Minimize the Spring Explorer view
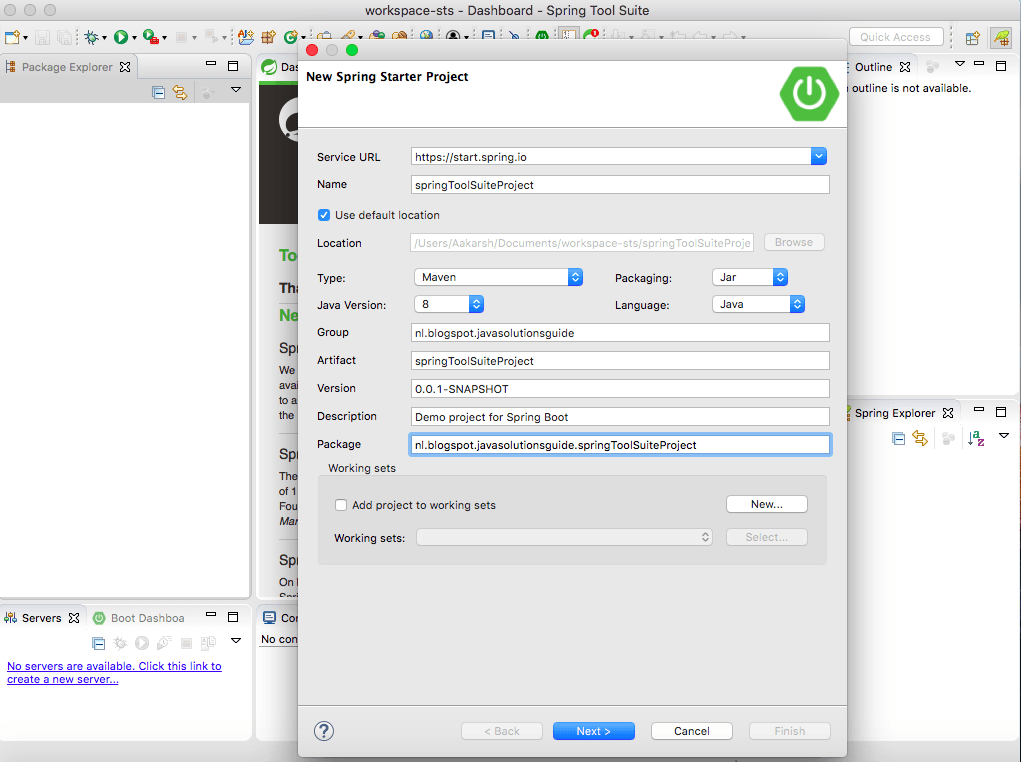Image resolution: width=1021 pixels, height=762 pixels. 979,410
